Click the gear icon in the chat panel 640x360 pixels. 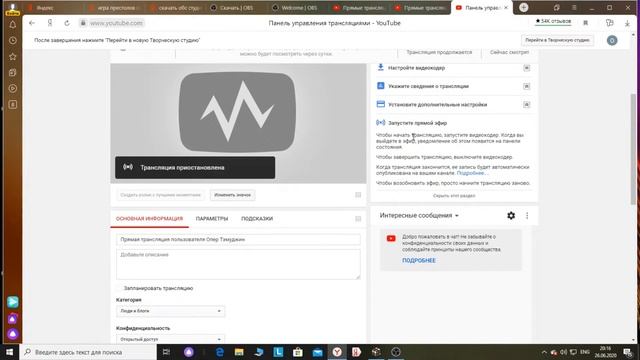[x=511, y=216]
